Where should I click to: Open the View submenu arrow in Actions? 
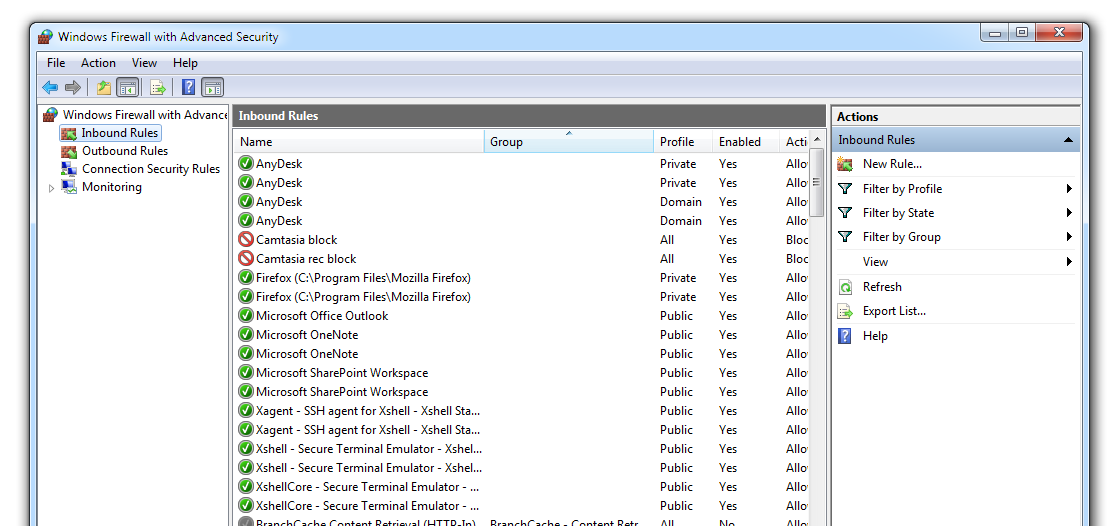(1069, 262)
